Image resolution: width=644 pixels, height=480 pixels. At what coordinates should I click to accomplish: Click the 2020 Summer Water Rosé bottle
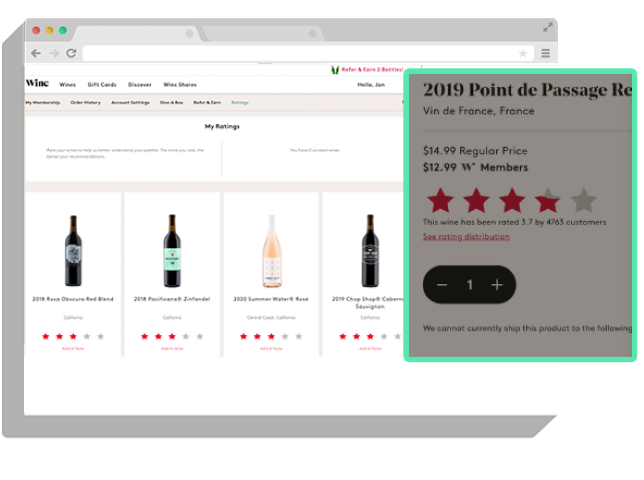pyautogui.click(x=271, y=251)
